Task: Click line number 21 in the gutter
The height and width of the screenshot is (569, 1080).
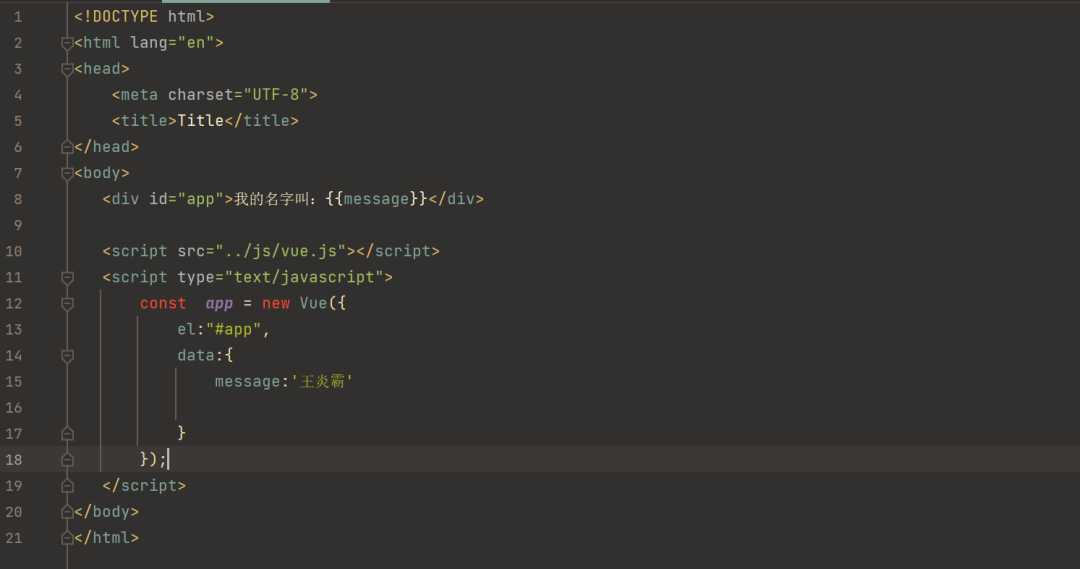Action: point(14,538)
